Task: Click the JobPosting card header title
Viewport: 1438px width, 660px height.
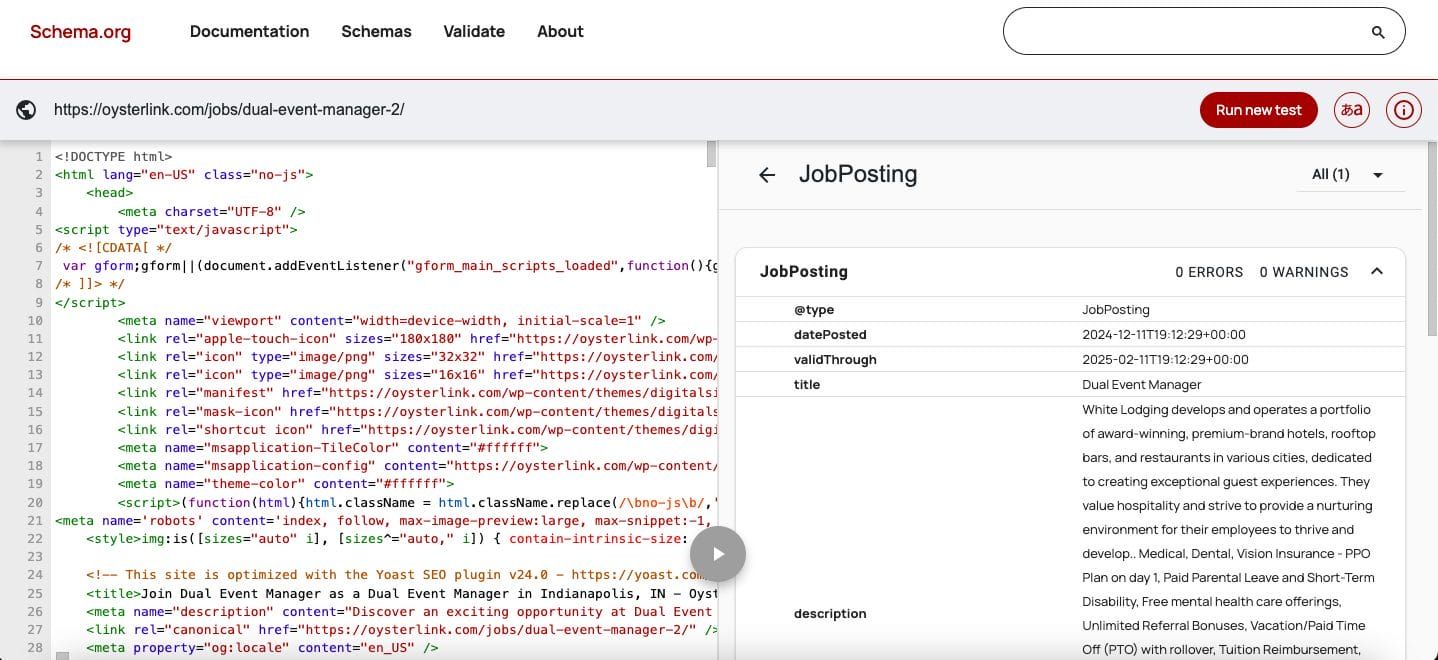Action: [x=804, y=272]
